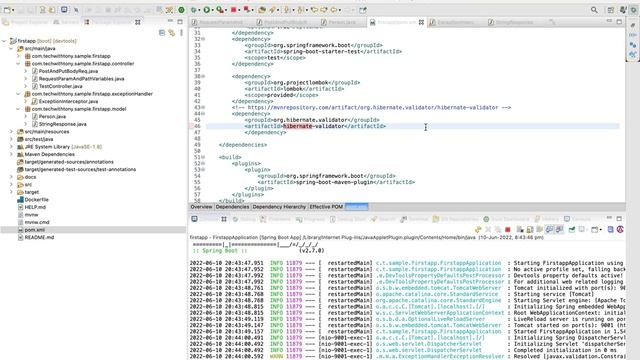Toggle show console when standard out changes
Viewport: 640px width, 360px height.
[x=549, y=230]
